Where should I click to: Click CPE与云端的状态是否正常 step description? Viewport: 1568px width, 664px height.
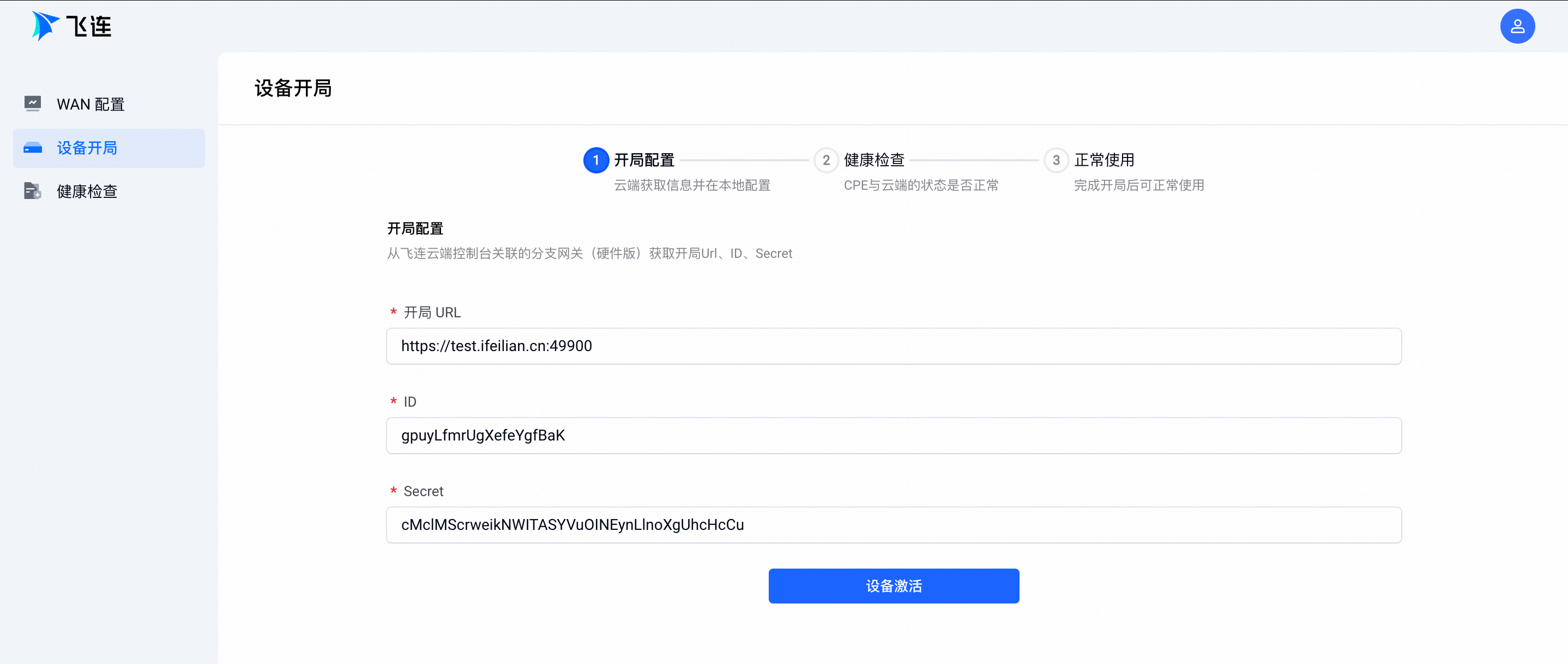pyautogui.click(x=921, y=185)
